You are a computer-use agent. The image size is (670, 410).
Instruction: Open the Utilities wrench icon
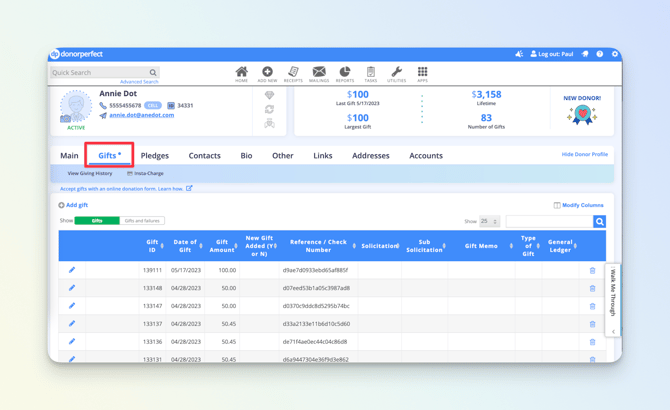pos(397,72)
